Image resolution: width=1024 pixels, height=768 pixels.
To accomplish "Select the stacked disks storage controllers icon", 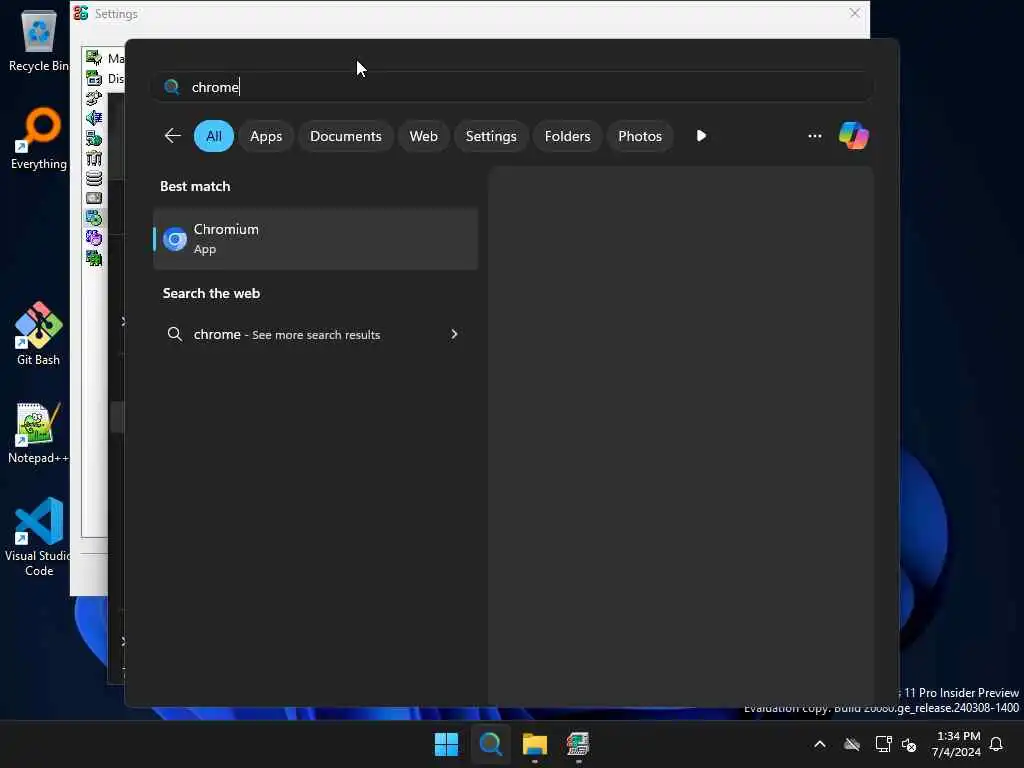I will (94, 178).
